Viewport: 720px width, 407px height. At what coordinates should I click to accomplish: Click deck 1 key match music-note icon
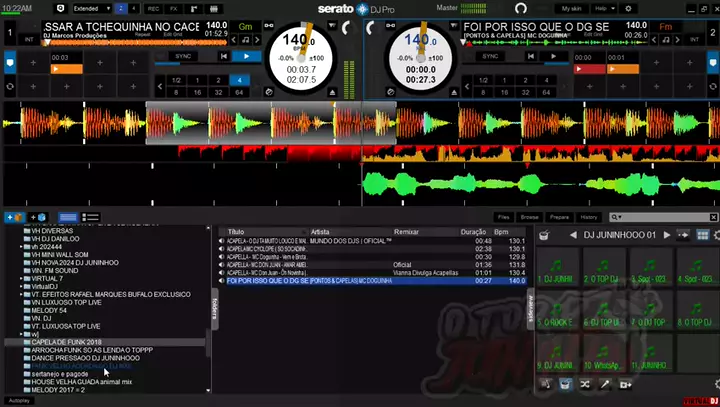click(x=246, y=40)
